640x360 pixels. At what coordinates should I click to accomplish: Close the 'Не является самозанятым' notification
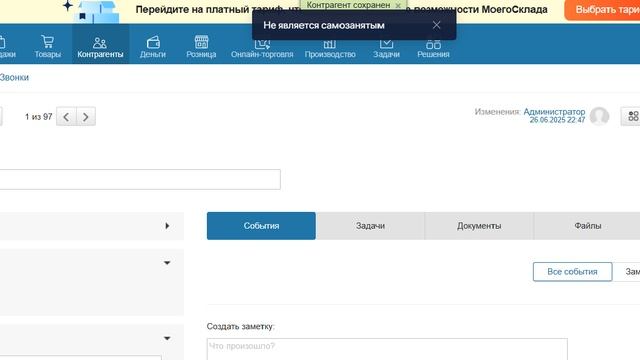(436, 25)
